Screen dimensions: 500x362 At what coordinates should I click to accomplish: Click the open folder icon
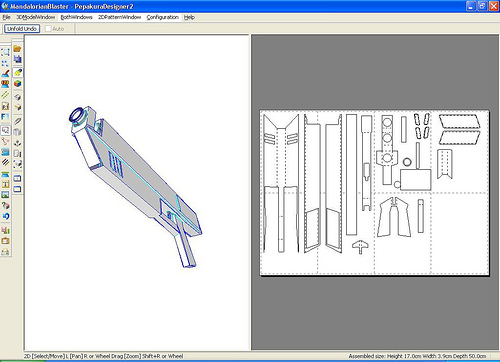click(x=17, y=49)
